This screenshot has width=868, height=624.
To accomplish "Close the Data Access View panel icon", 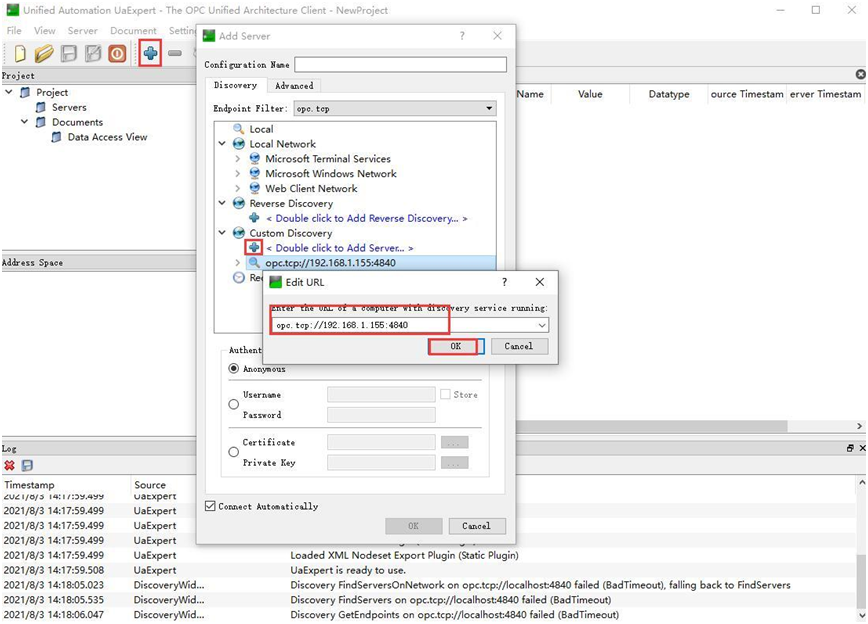I will click(x=860, y=74).
